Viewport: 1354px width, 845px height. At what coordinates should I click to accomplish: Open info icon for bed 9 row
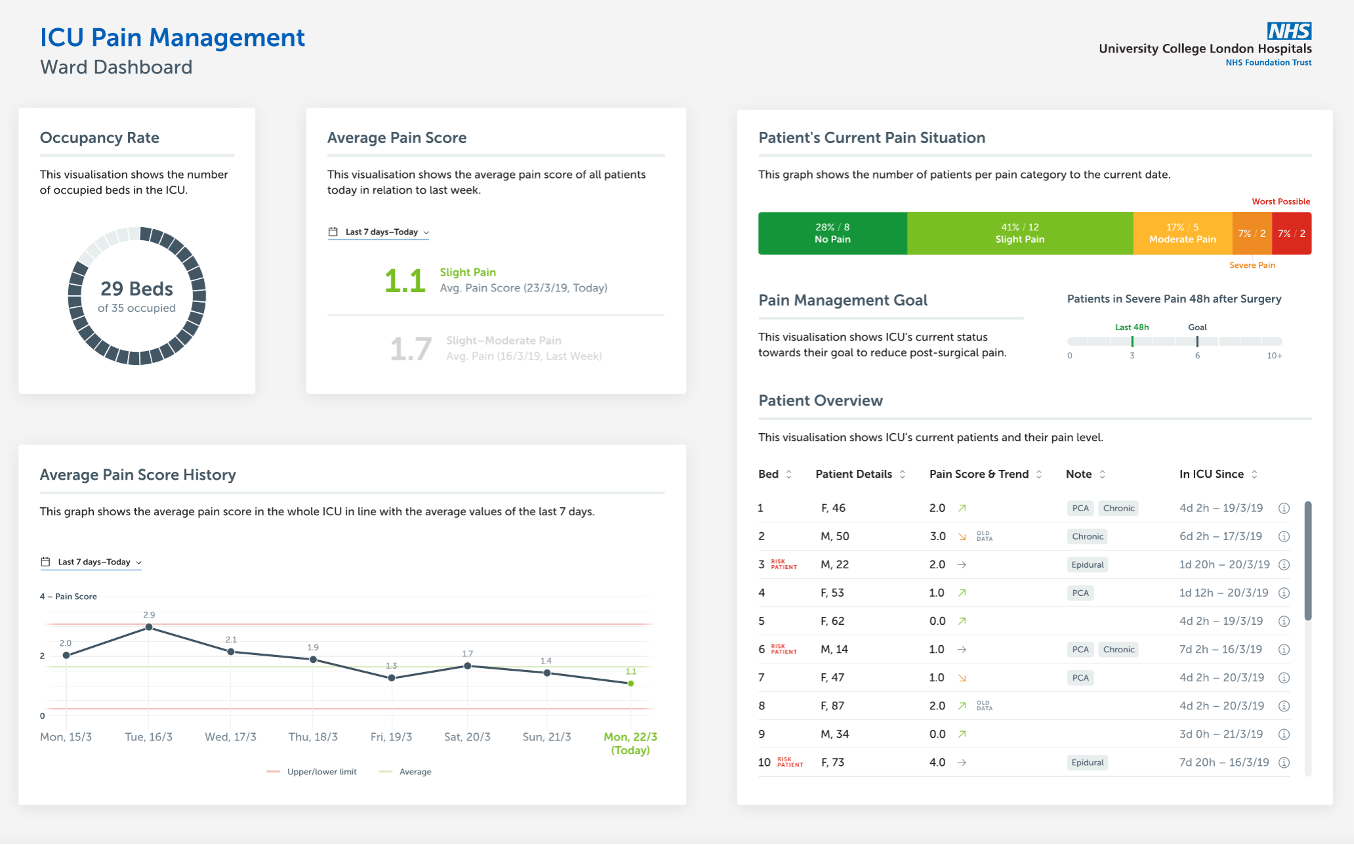click(x=1284, y=734)
